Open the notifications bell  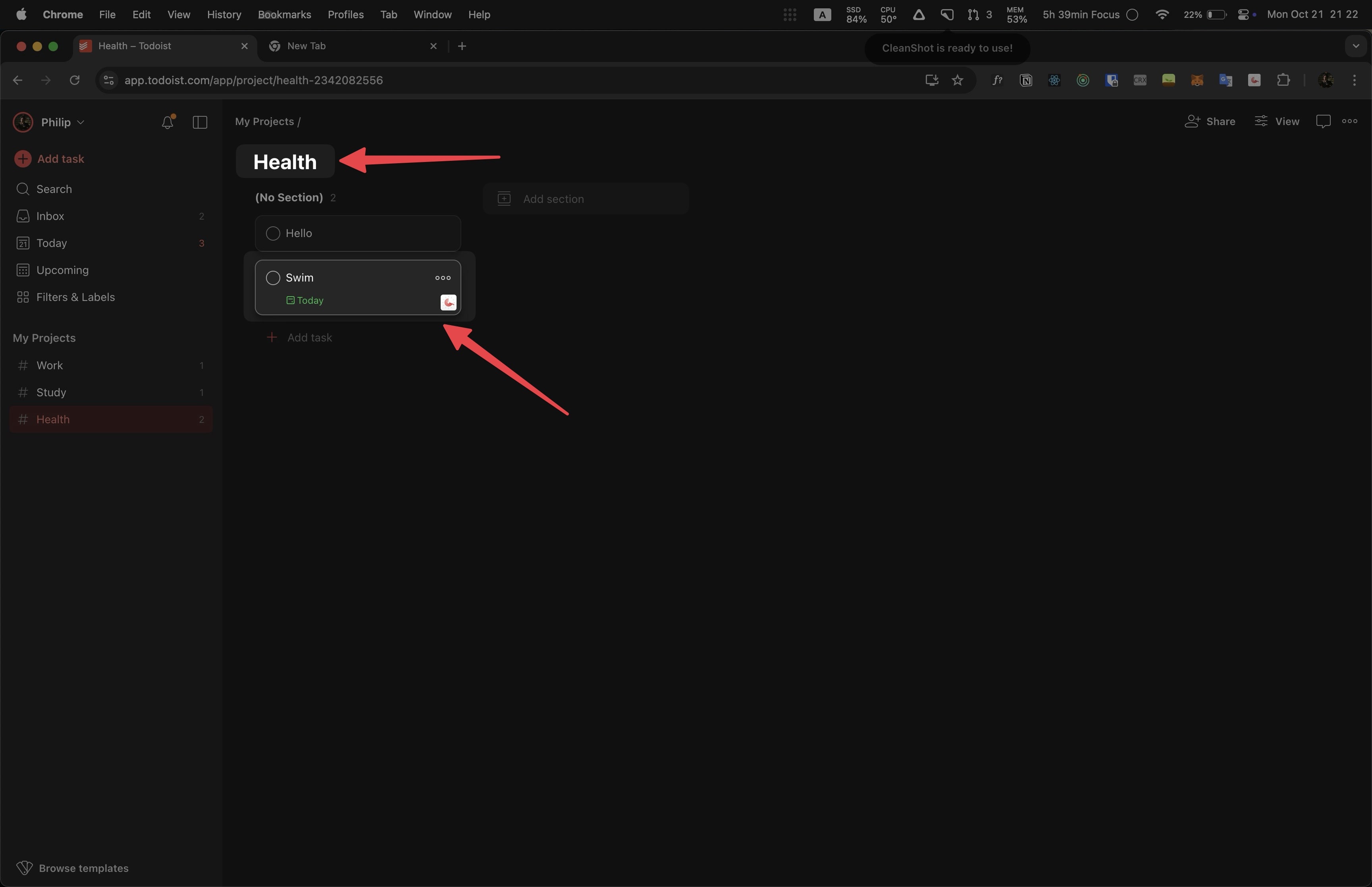click(168, 122)
